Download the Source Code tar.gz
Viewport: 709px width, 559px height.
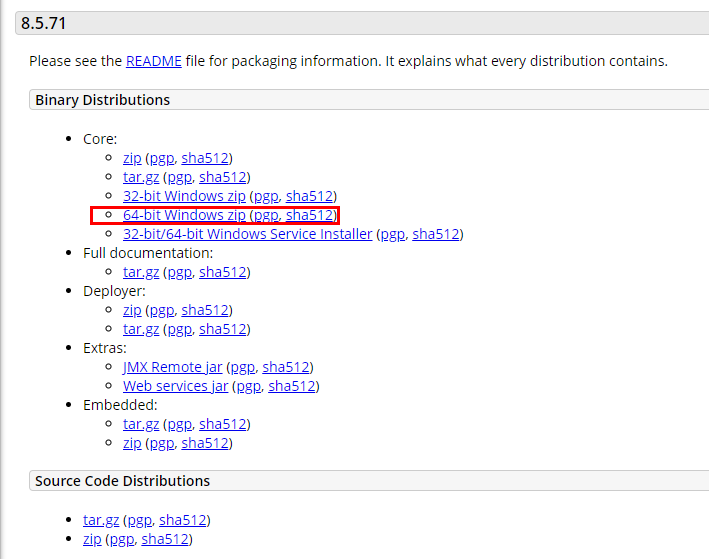101,520
